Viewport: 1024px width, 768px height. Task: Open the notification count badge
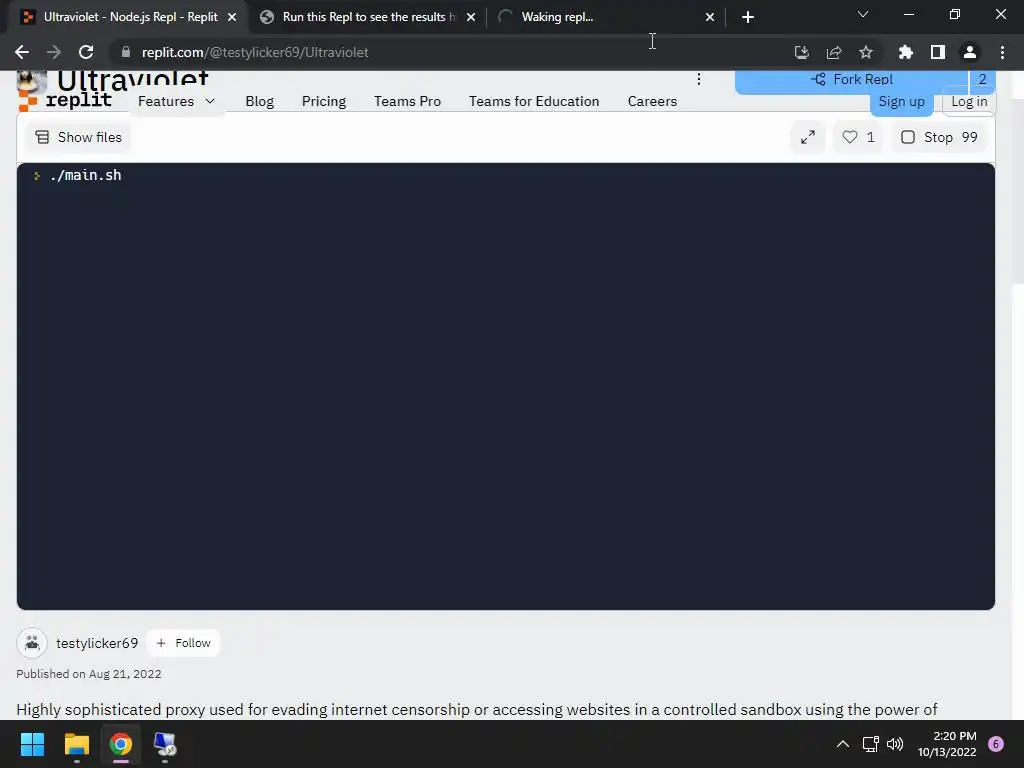pos(996,744)
